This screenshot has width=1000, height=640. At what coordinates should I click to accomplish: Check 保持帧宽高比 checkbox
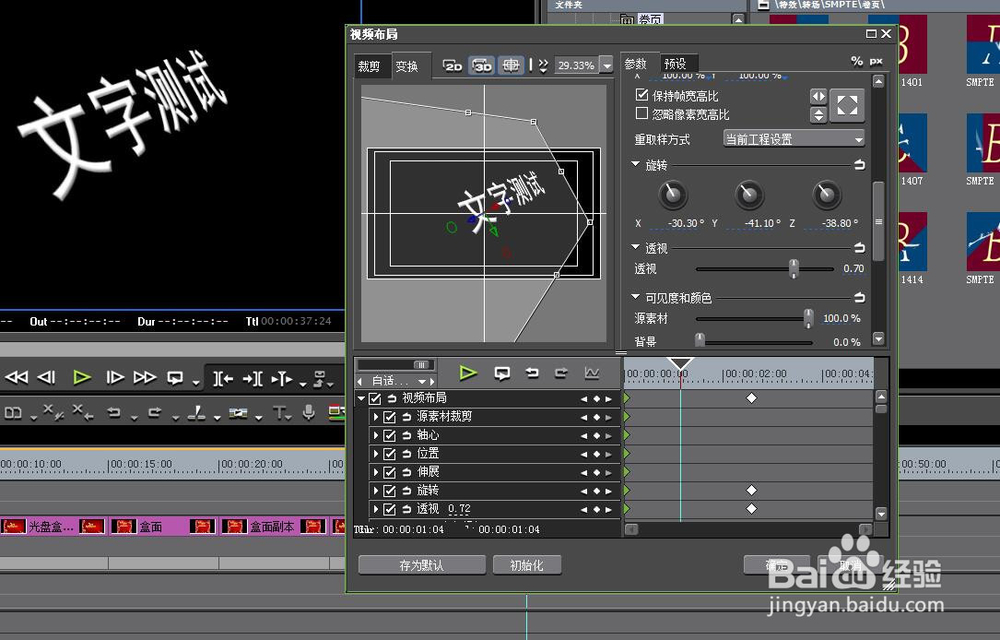click(642, 95)
